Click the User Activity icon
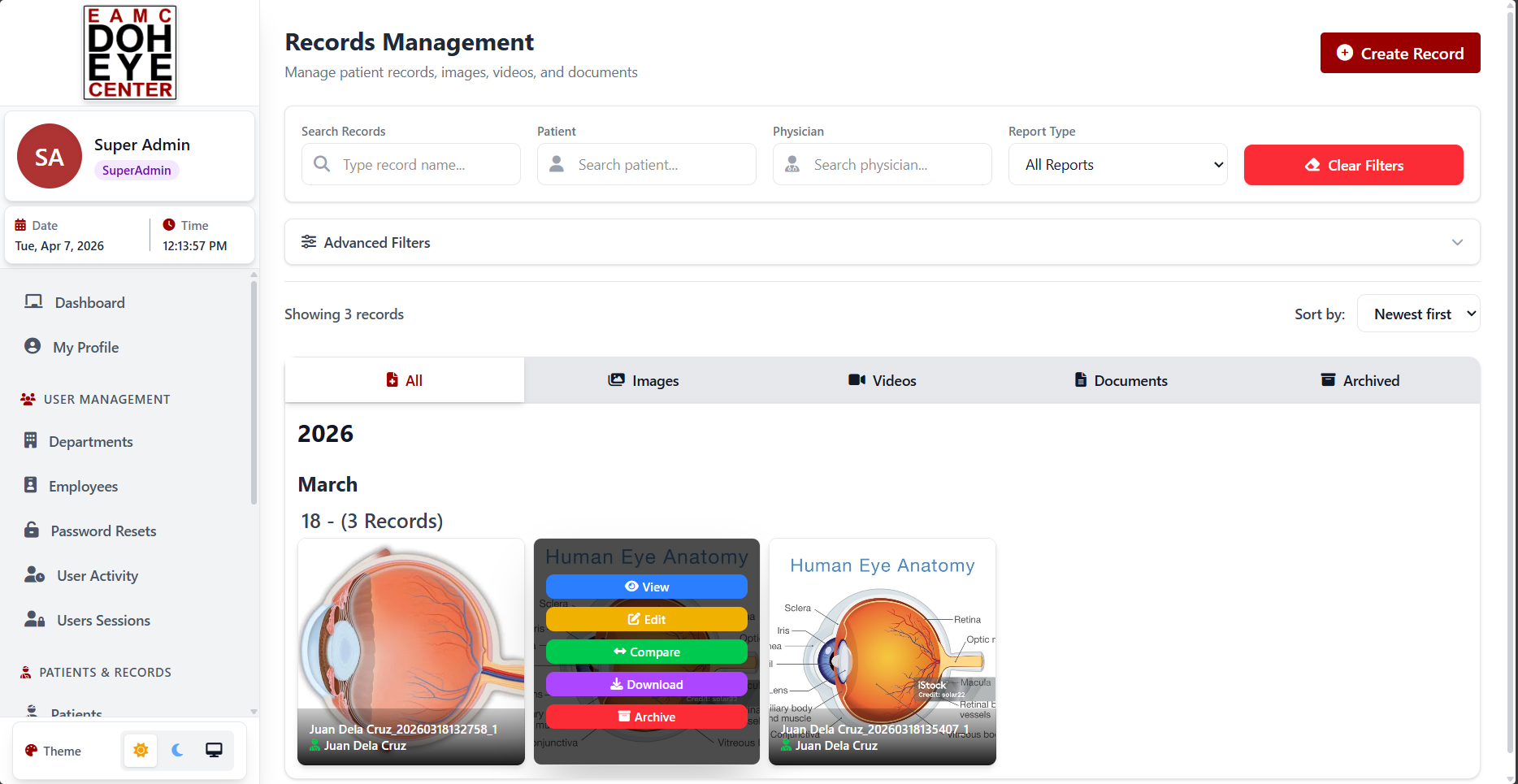This screenshot has height=784, width=1518. click(35, 575)
